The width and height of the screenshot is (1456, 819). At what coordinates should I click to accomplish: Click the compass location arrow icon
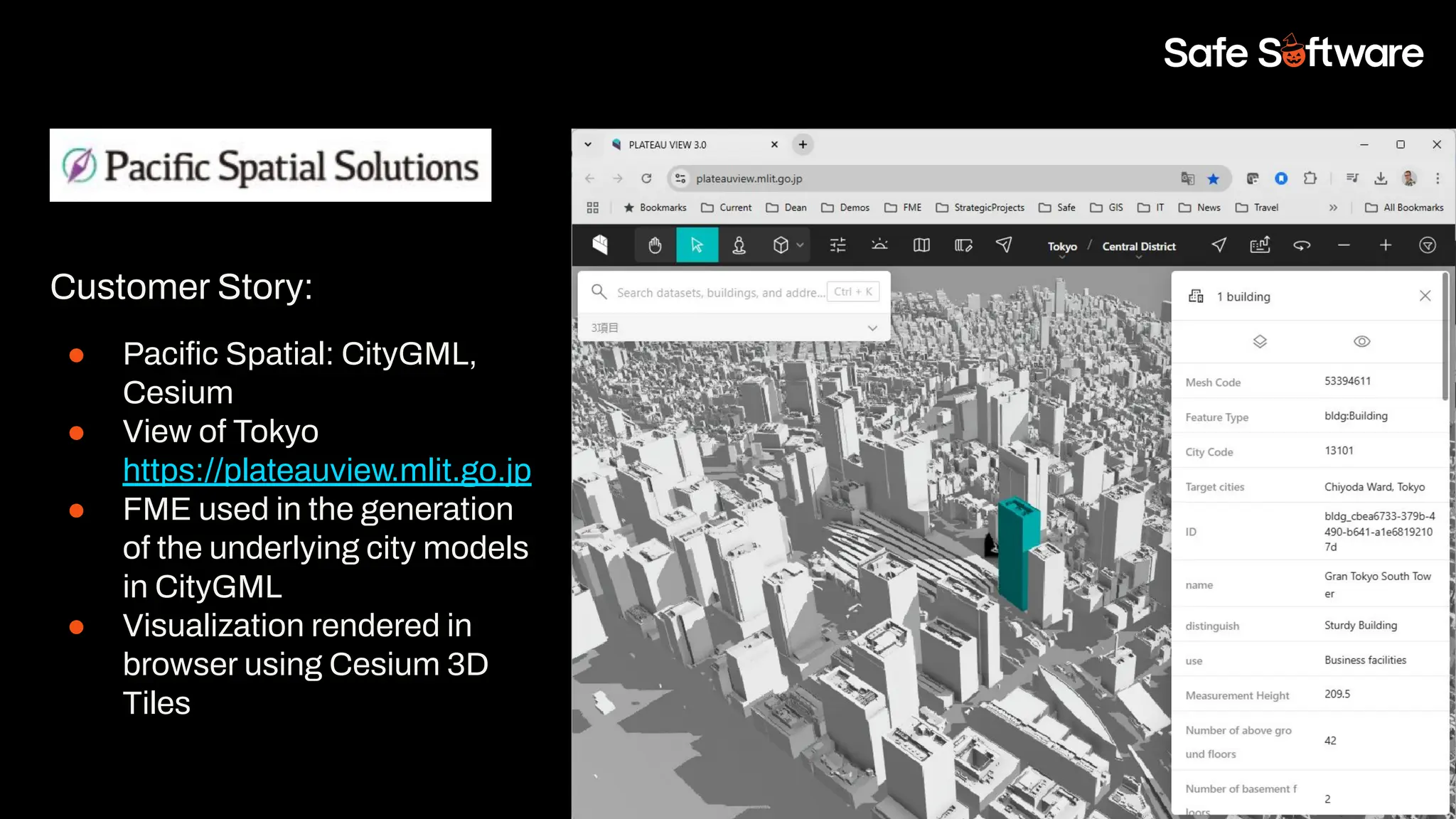1219,245
